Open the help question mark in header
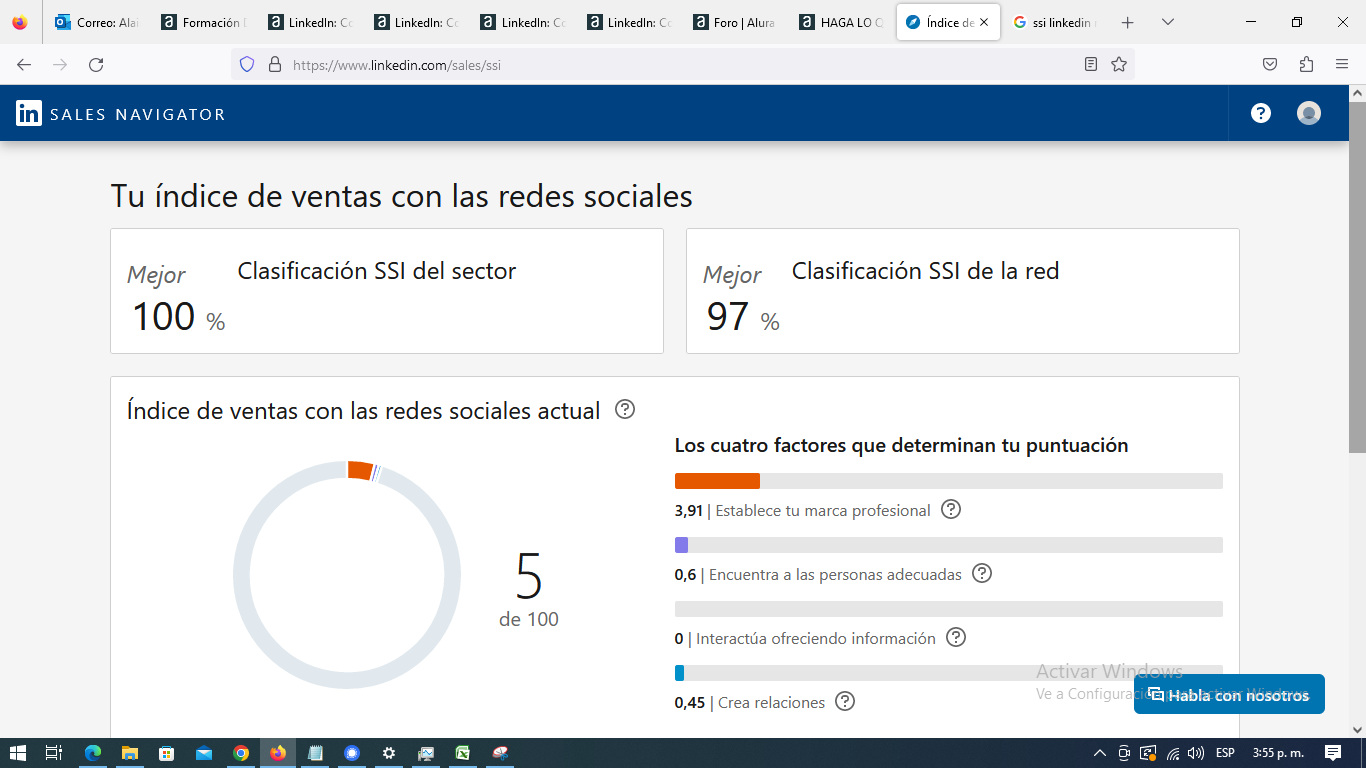This screenshot has height=768, width=1366. (x=1261, y=113)
